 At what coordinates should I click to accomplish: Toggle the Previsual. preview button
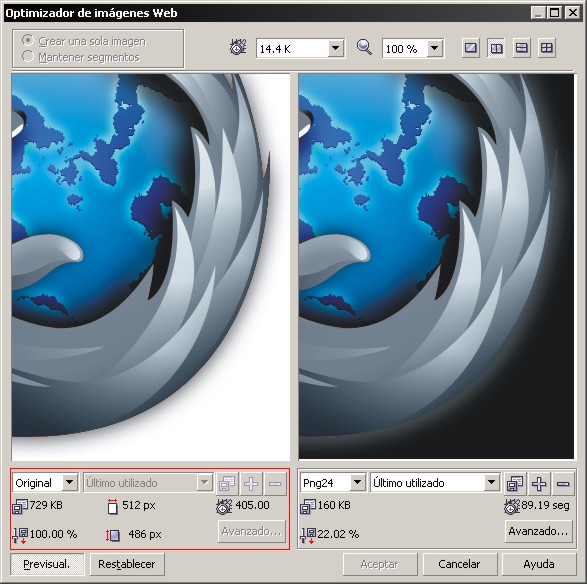pyautogui.click(x=47, y=564)
